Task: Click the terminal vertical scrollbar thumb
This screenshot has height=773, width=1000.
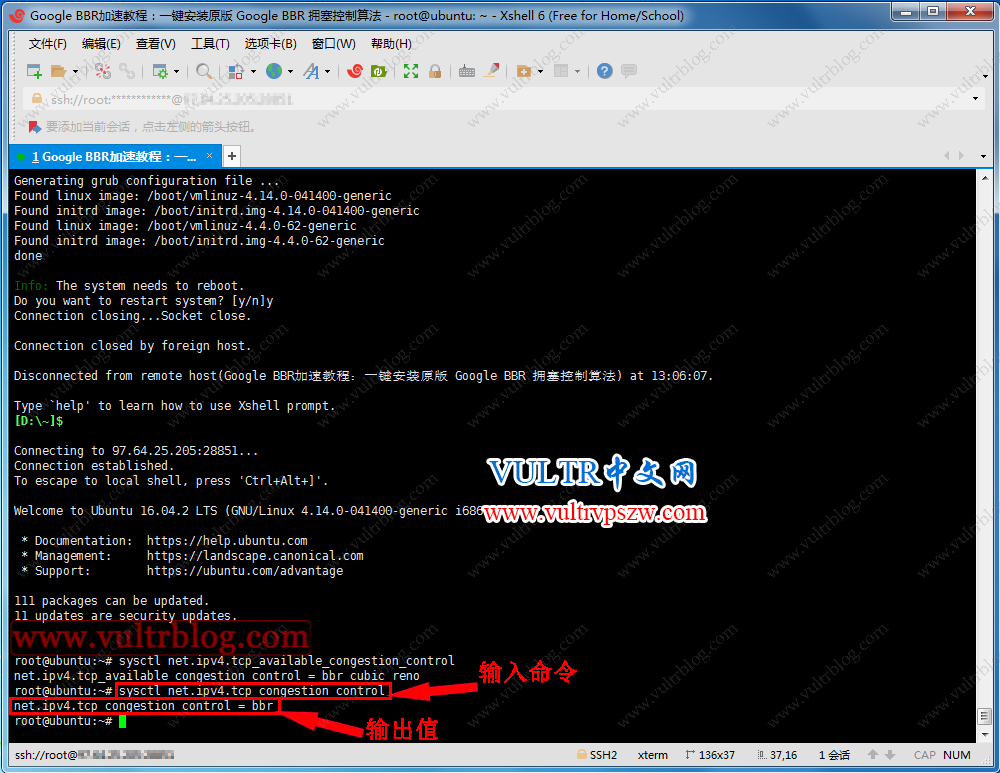Action: point(985,716)
